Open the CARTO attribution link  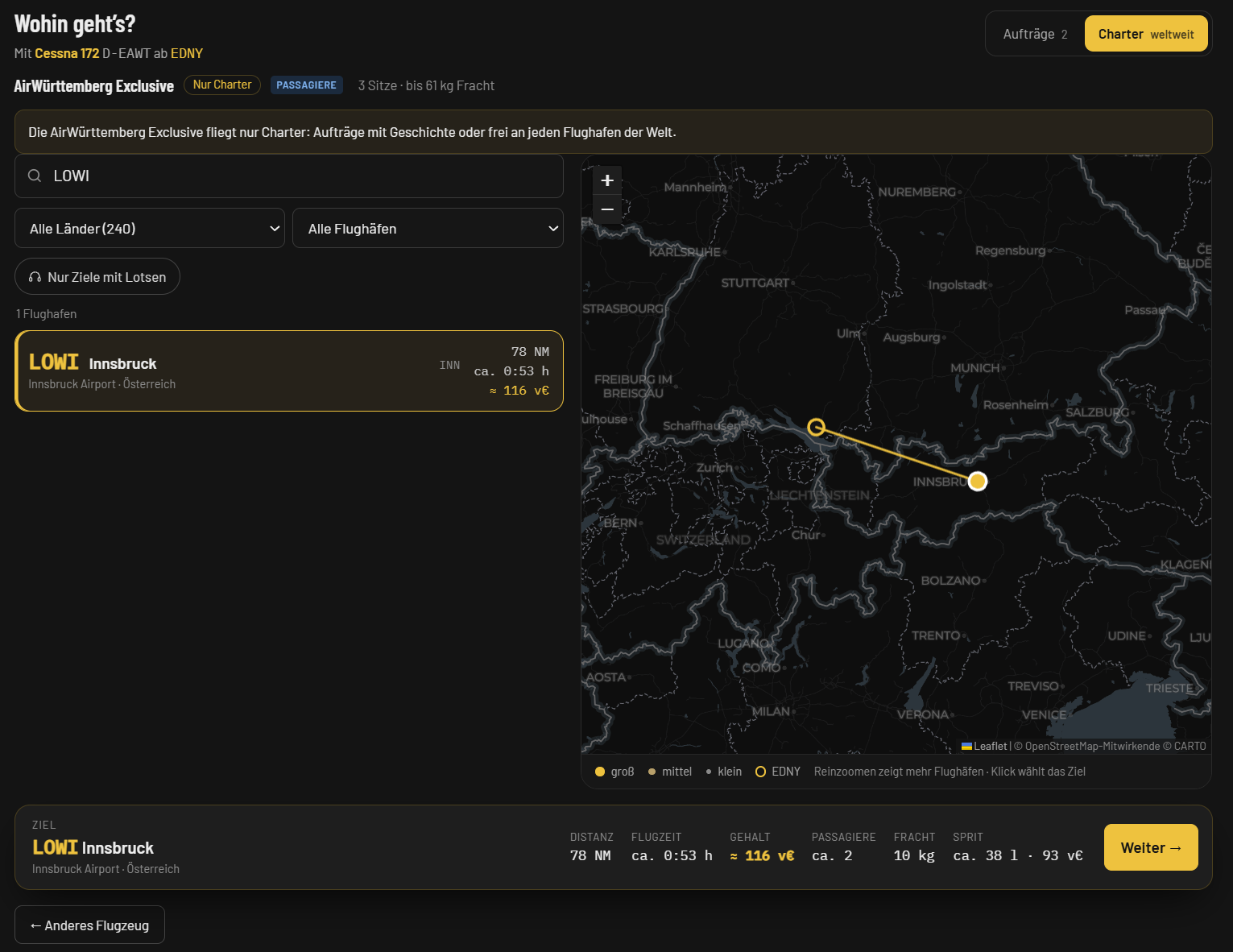(x=1190, y=746)
